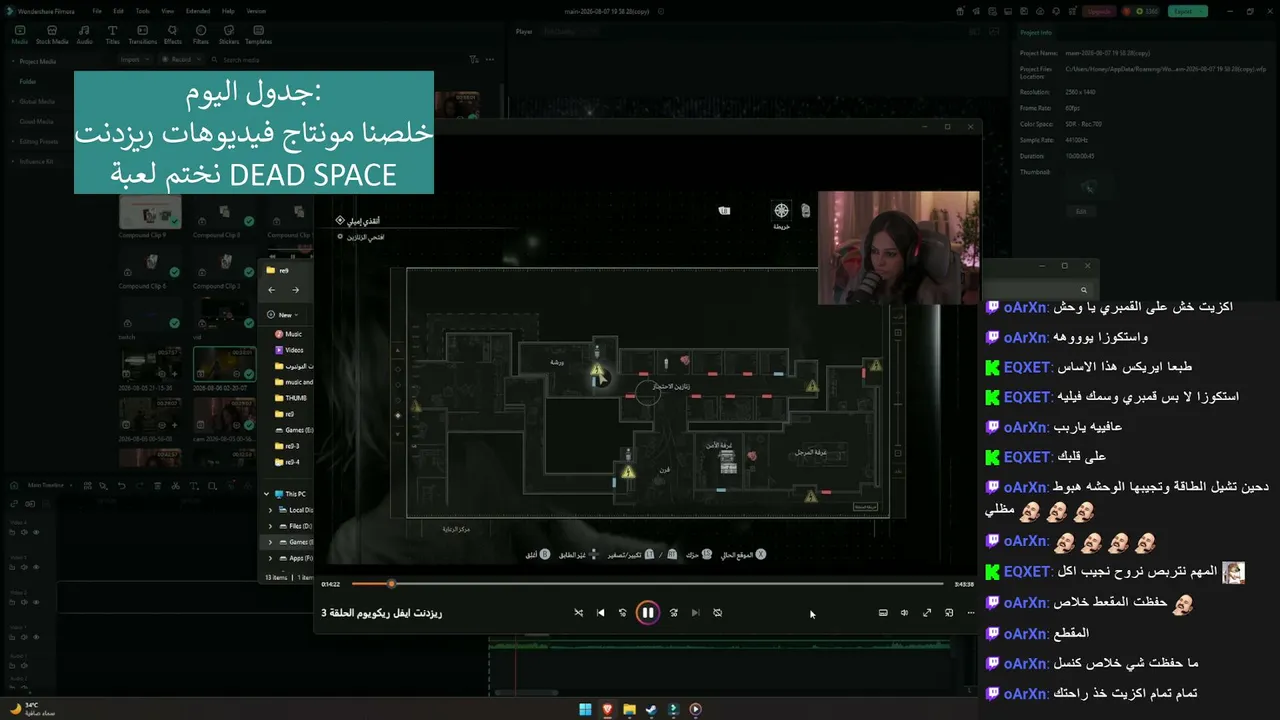Image resolution: width=1280 pixels, height=720 pixels.
Task: Click the skip-forward button right of pause
Action: click(673, 613)
